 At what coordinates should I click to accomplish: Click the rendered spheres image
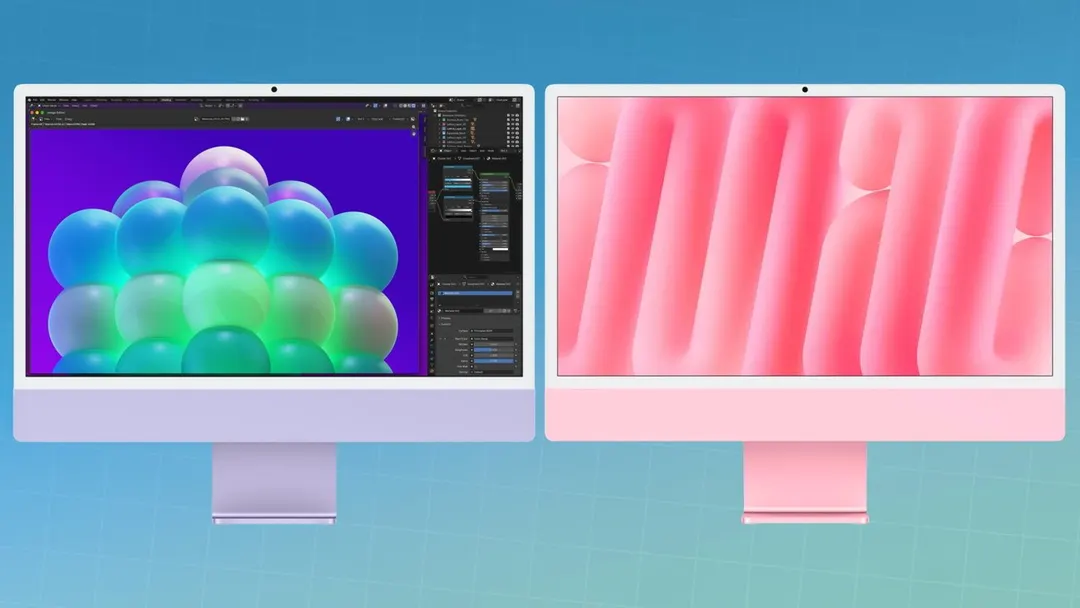pyautogui.click(x=224, y=251)
